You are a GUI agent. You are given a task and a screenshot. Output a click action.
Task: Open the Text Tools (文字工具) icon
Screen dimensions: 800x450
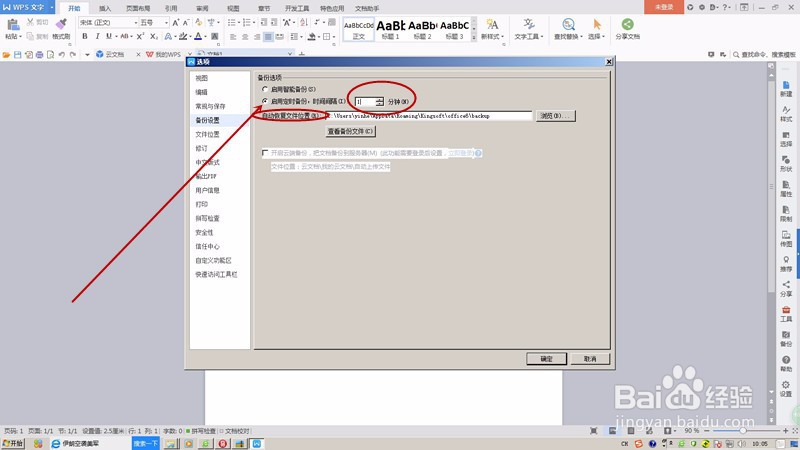click(529, 24)
